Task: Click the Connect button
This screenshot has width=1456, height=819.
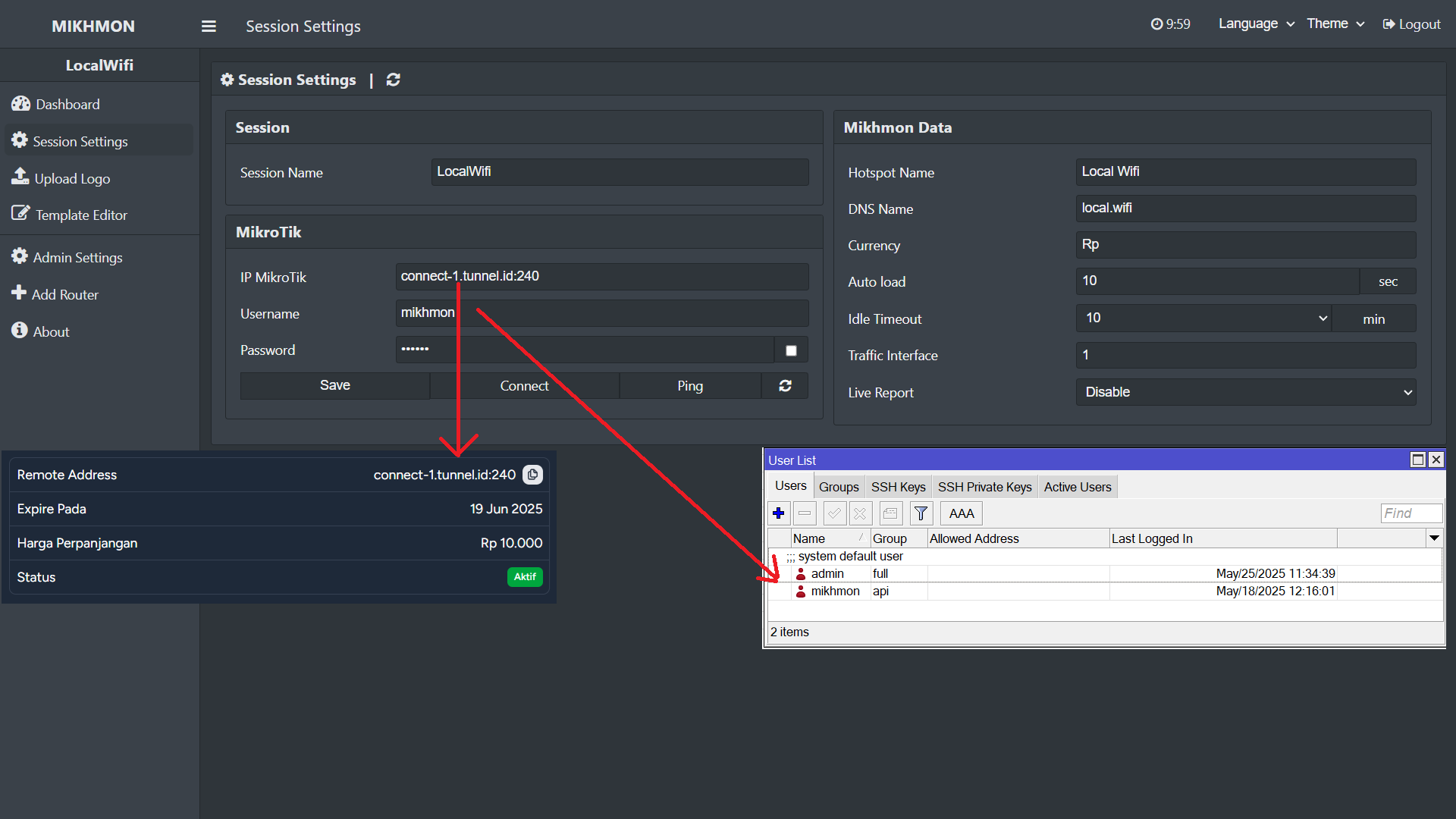Action: pos(524,386)
